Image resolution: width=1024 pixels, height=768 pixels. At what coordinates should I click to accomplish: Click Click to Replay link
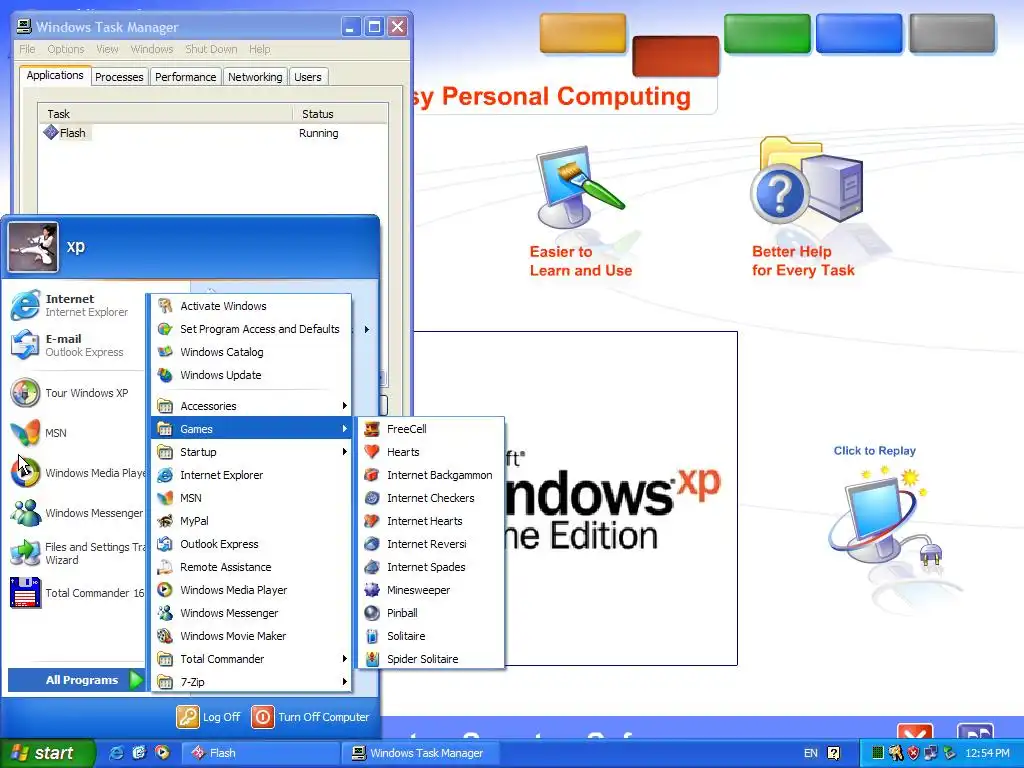tap(874, 451)
